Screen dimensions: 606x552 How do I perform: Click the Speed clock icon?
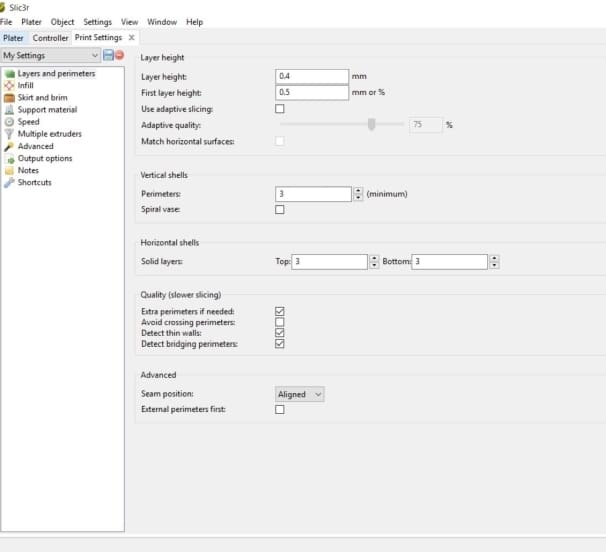point(9,122)
